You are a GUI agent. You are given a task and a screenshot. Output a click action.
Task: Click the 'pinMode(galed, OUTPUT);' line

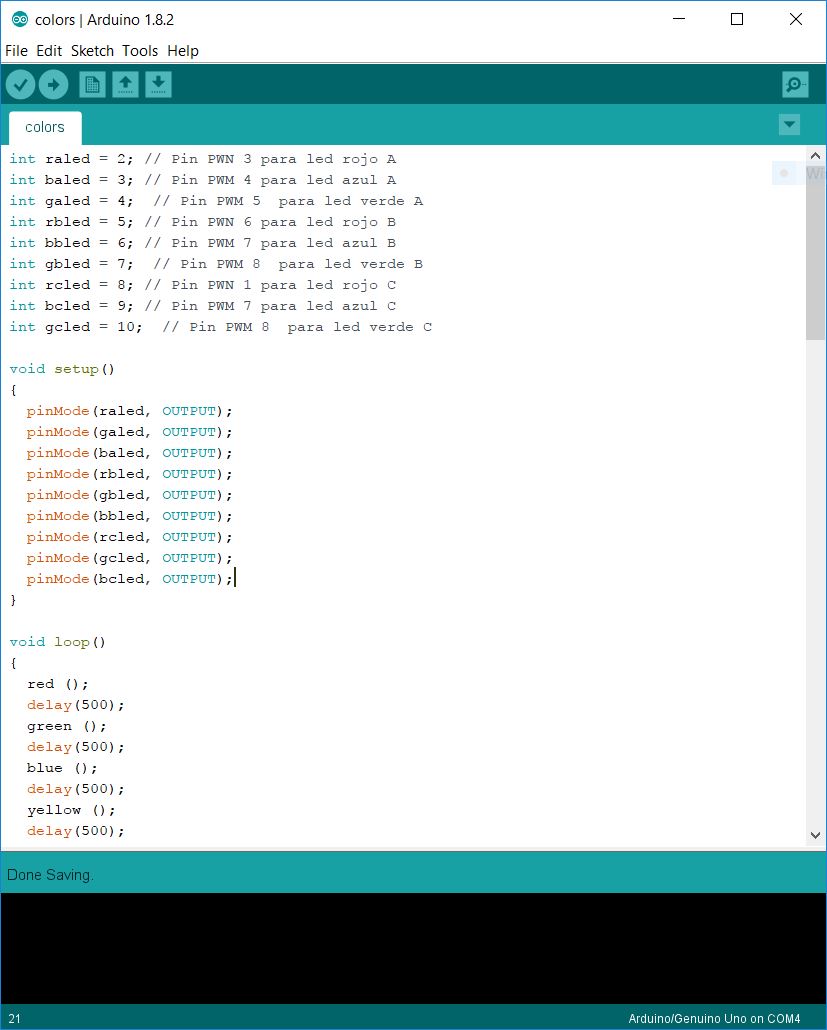129,432
